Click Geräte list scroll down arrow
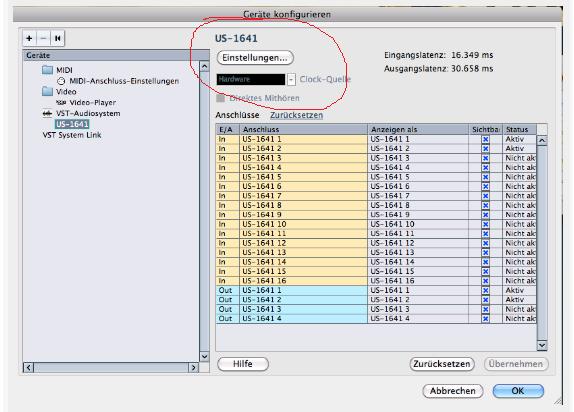The height and width of the screenshot is (412, 574). point(204,356)
